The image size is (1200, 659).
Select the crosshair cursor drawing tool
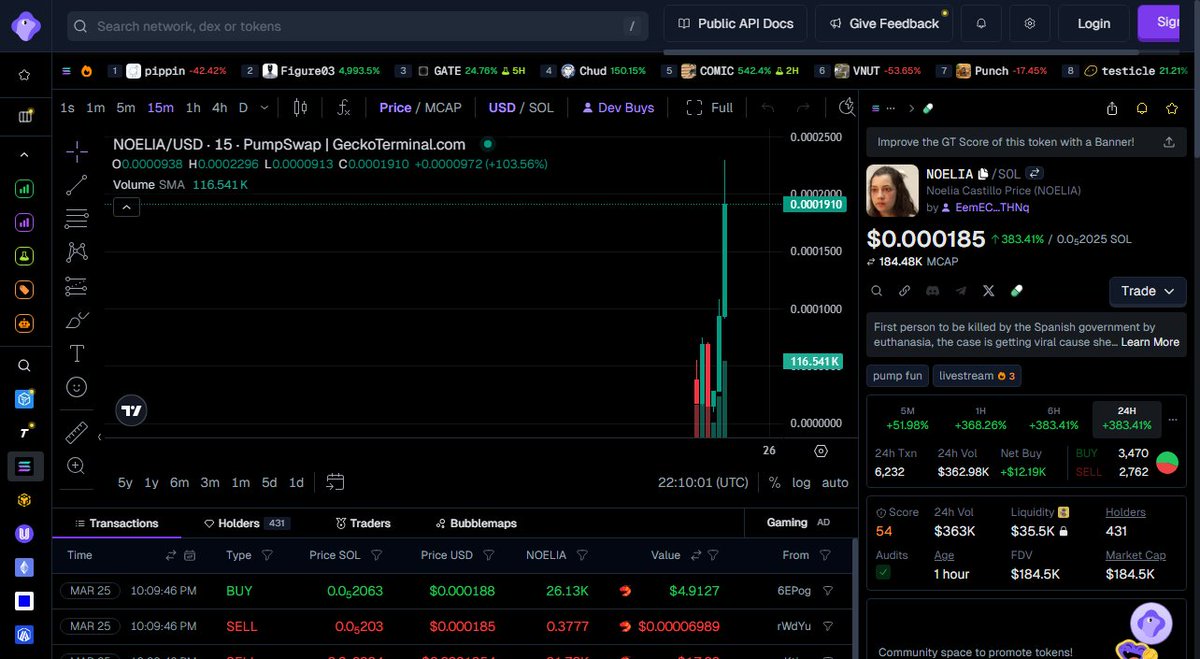click(x=77, y=152)
